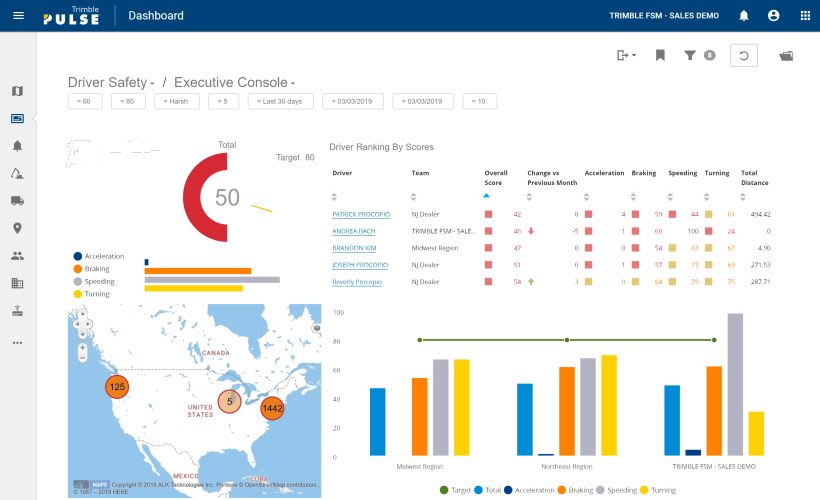Click the '= 10' filter chip
The width and height of the screenshot is (820, 500).
tap(480, 101)
